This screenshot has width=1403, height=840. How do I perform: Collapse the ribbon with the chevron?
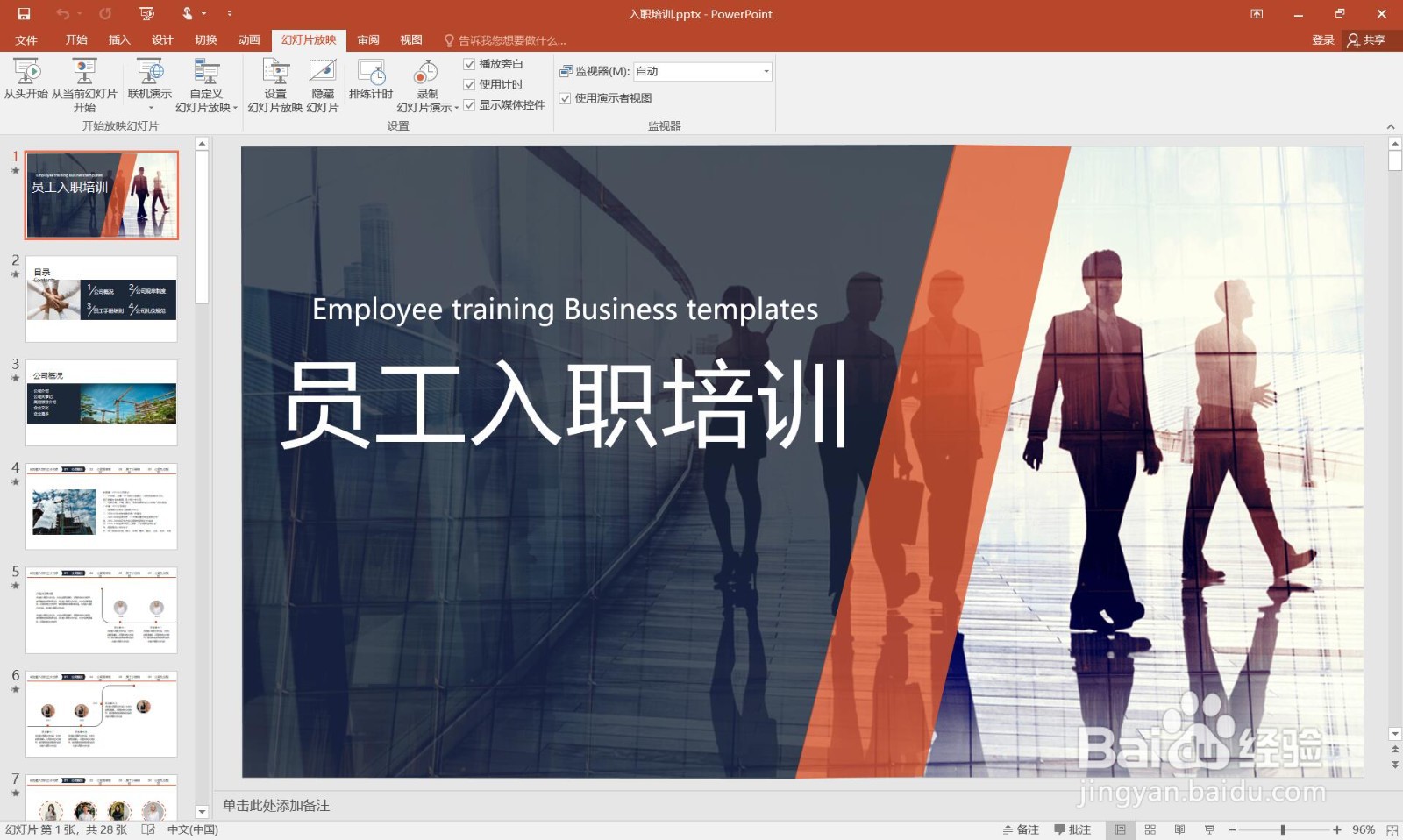point(1391,126)
